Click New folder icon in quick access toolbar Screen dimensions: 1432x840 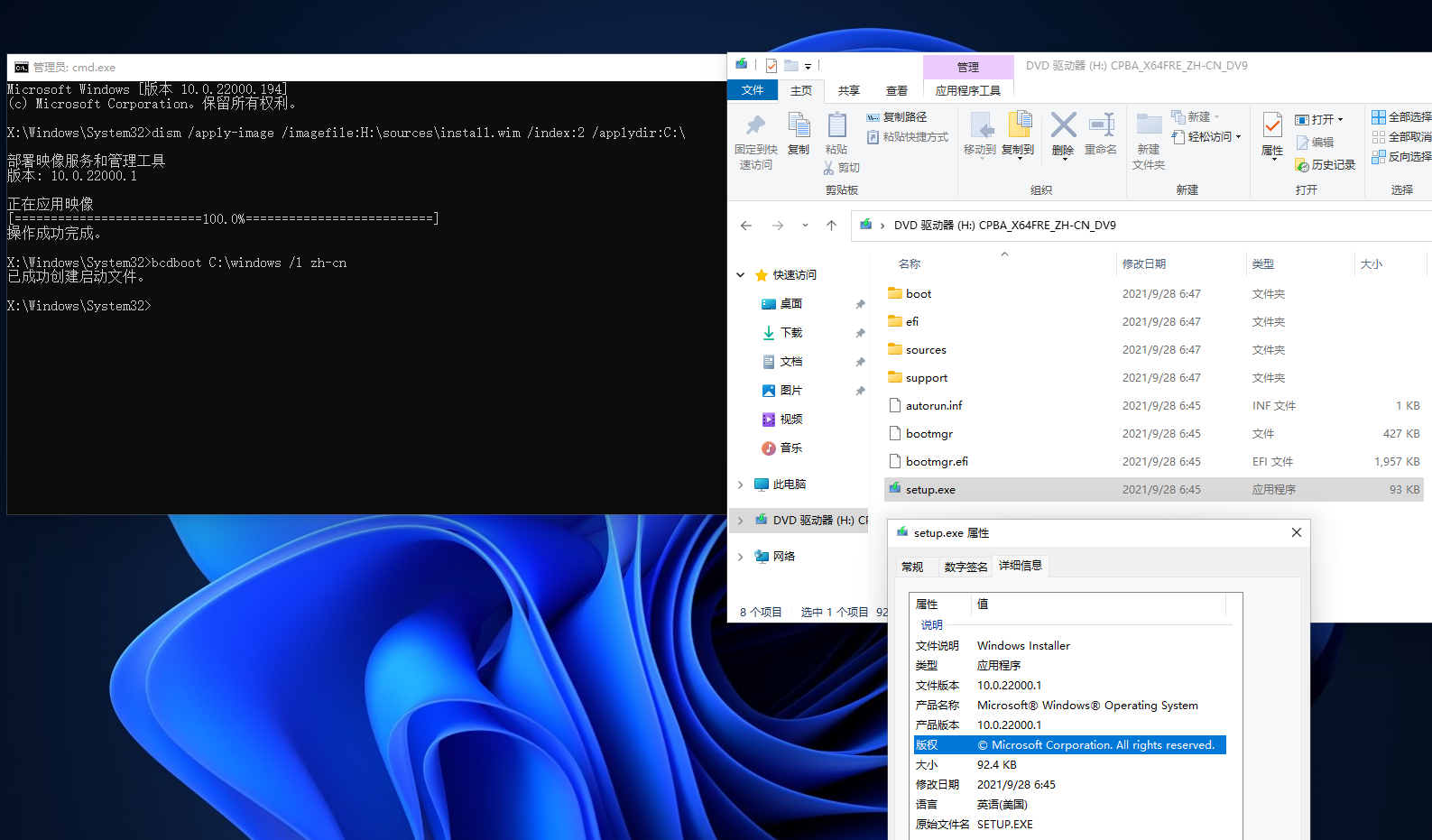(791, 66)
